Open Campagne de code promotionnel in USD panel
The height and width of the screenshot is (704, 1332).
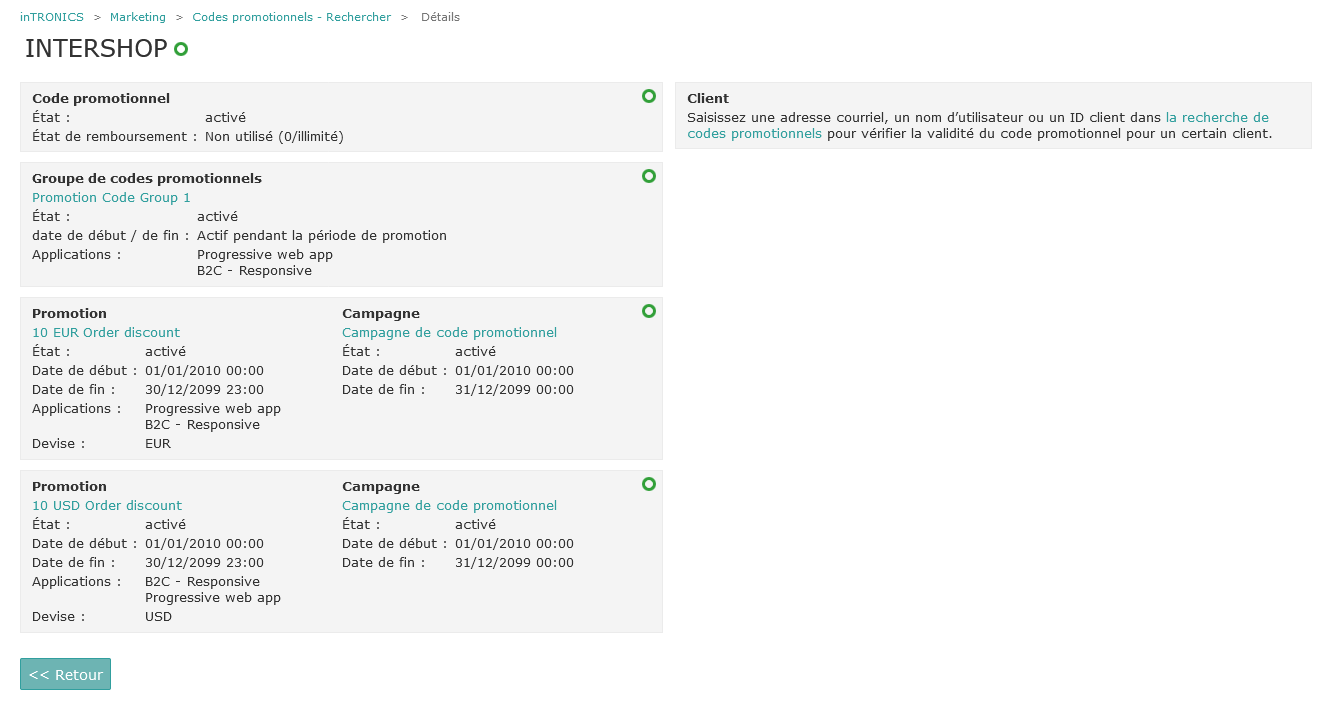(449, 505)
